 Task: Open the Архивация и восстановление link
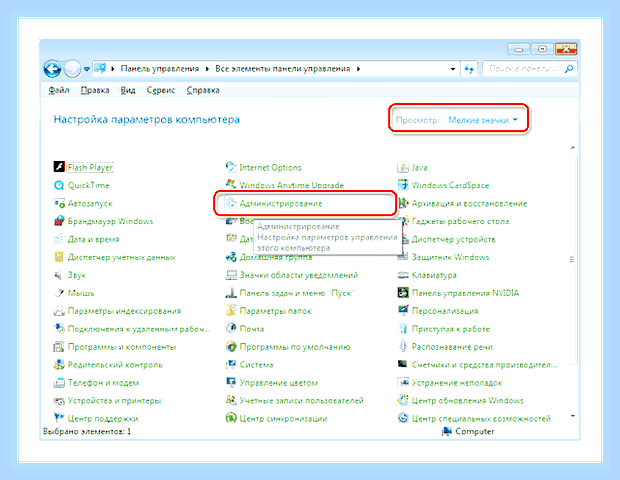[x=469, y=204]
